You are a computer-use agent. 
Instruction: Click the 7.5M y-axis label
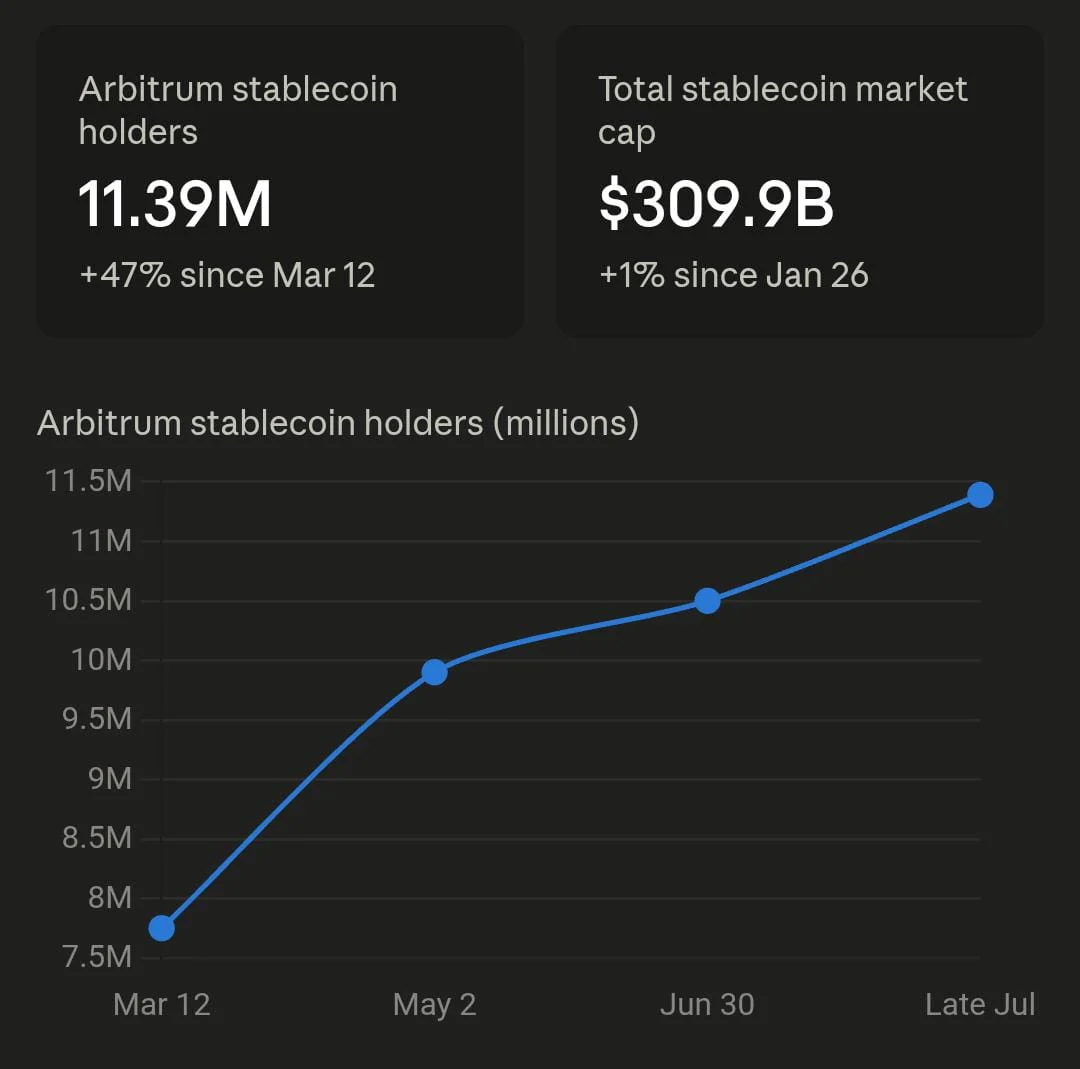point(96,957)
